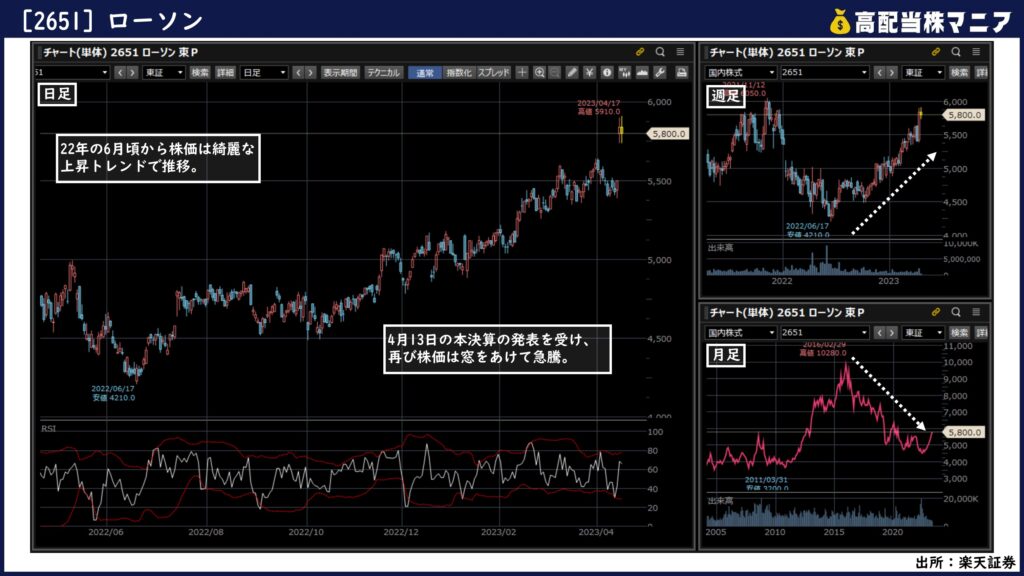Open search magnifier in daily chart header

pos(660,52)
